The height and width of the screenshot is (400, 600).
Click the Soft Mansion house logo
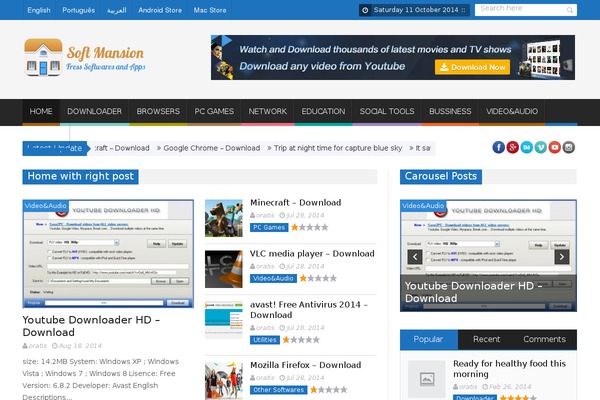(x=43, y=57)
